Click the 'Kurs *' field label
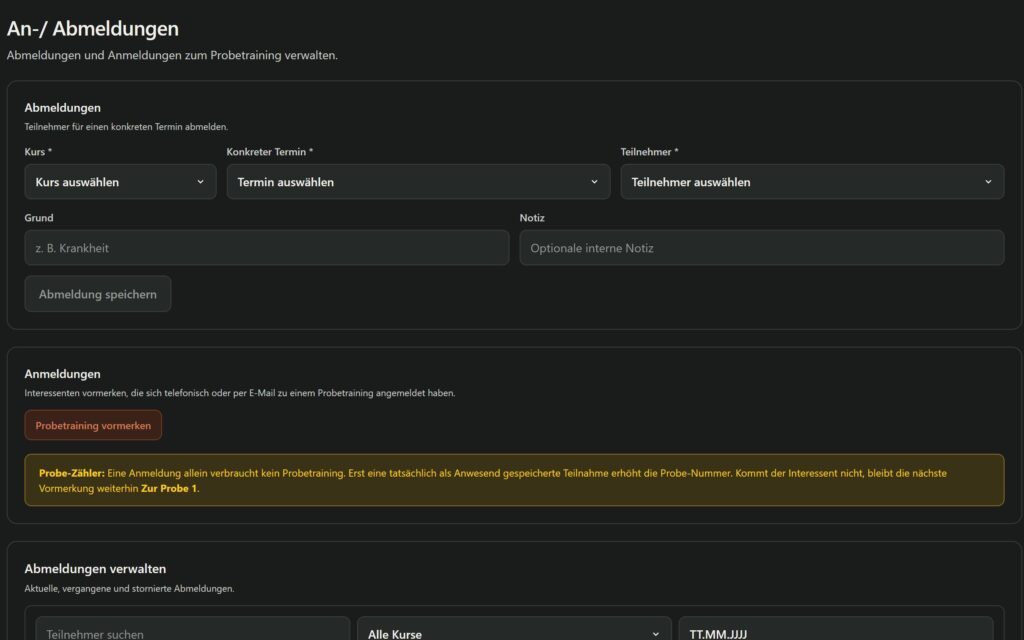 (38, 152)
